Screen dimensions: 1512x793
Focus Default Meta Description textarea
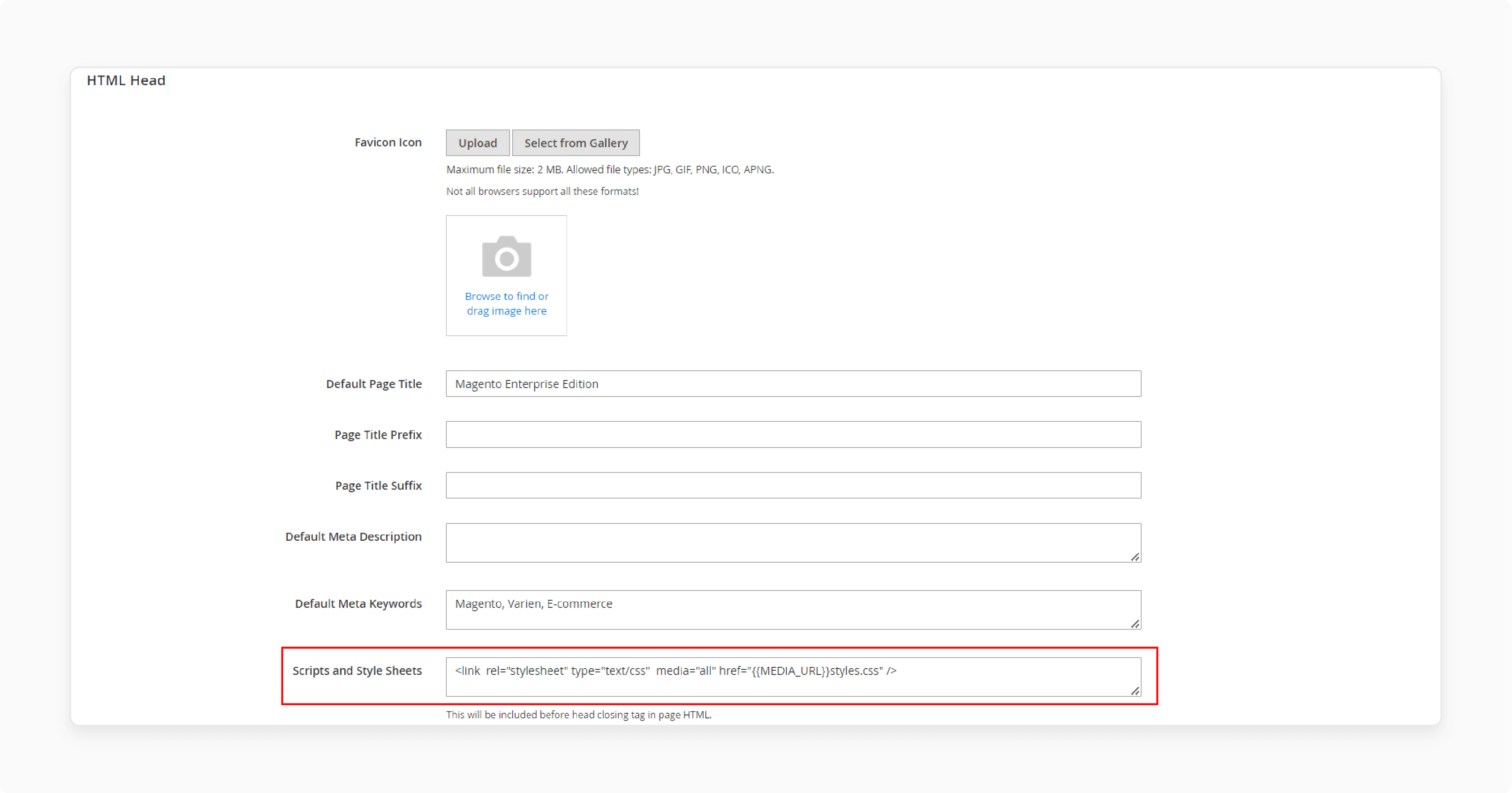(794, 543)
